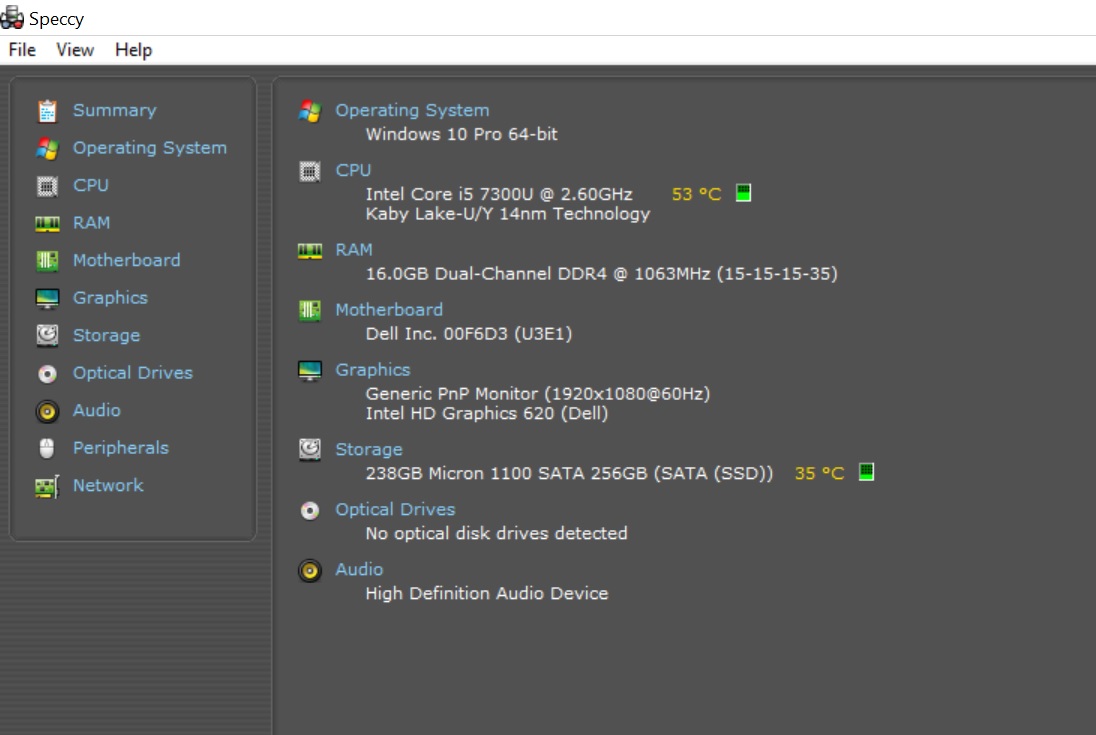This screenshot has height=735, width=1096.
Task: Click the Network card icon in sidebar
Action: point(47,486)
